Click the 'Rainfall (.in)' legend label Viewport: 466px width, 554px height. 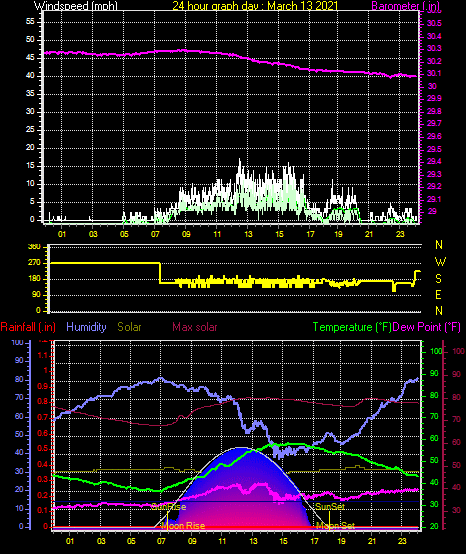28,327
